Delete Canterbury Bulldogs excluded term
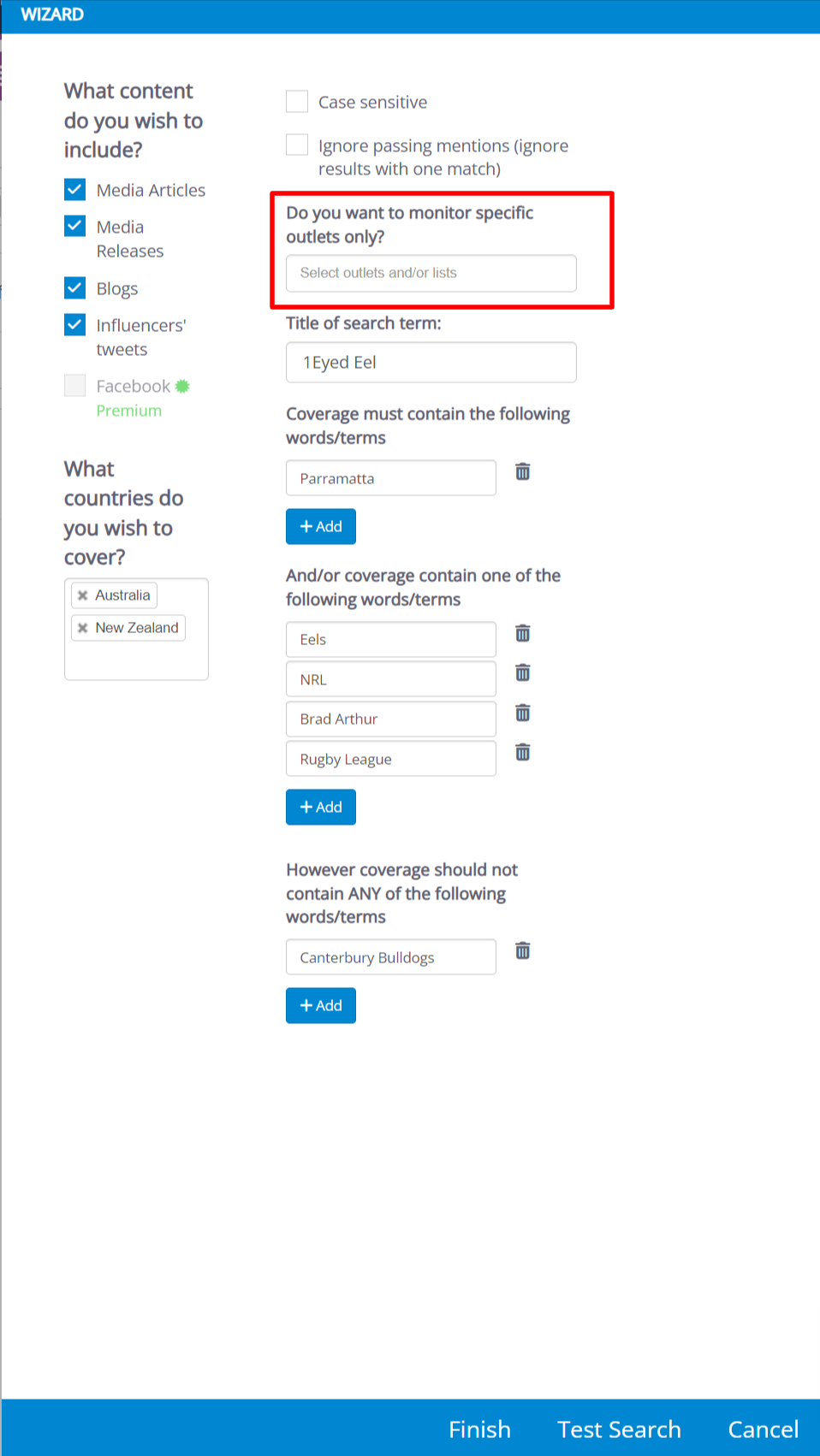The image size is (820, 1456). tap(522, 950)
